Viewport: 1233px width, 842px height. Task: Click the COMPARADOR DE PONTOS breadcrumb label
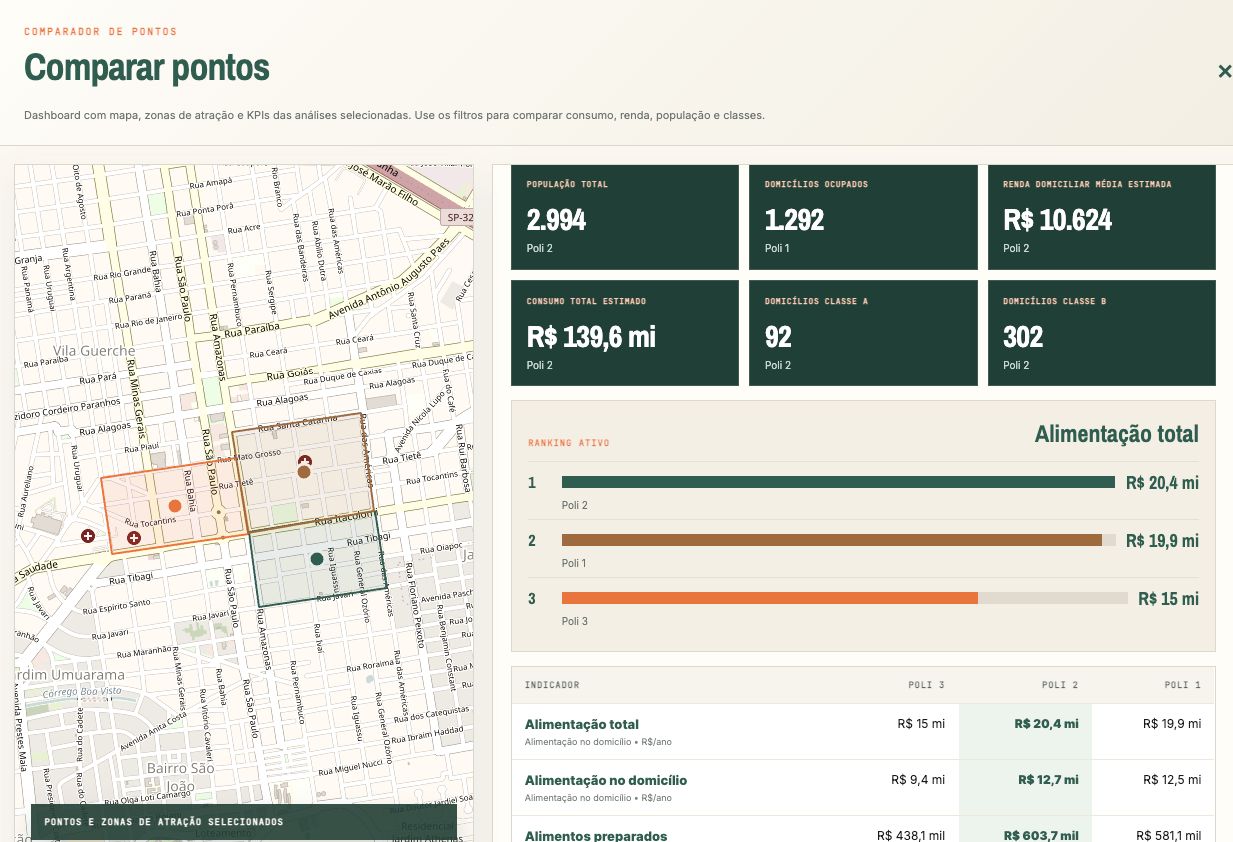(101, 32)
